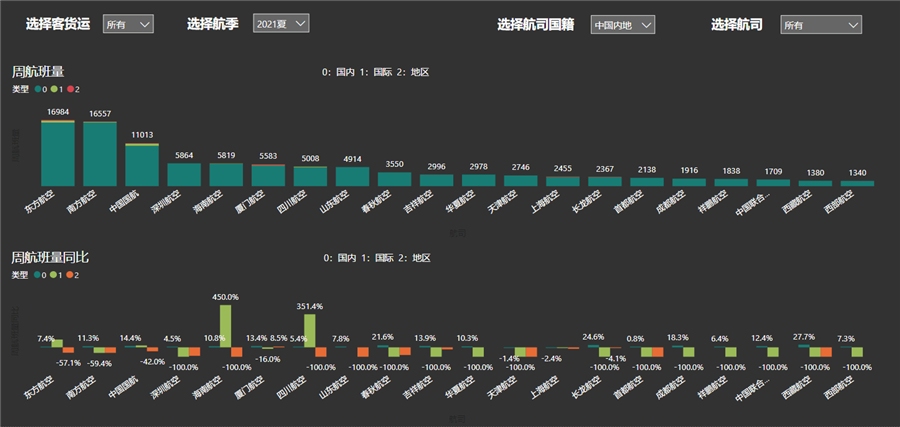Select legend dot 1 in 周航班量同比 chart
The image size is (900, 427).
coord(55,274)
